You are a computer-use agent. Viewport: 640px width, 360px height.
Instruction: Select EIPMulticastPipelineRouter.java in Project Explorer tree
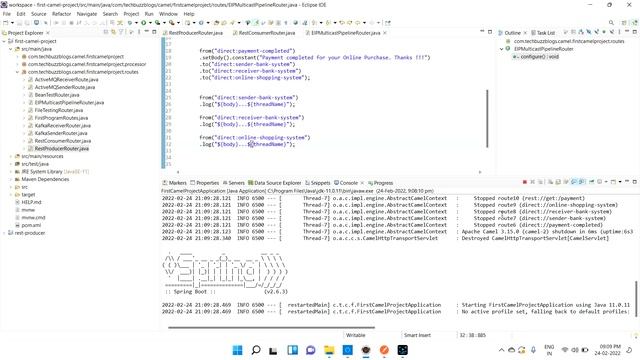pyautogui.click(x=69, y=102)
